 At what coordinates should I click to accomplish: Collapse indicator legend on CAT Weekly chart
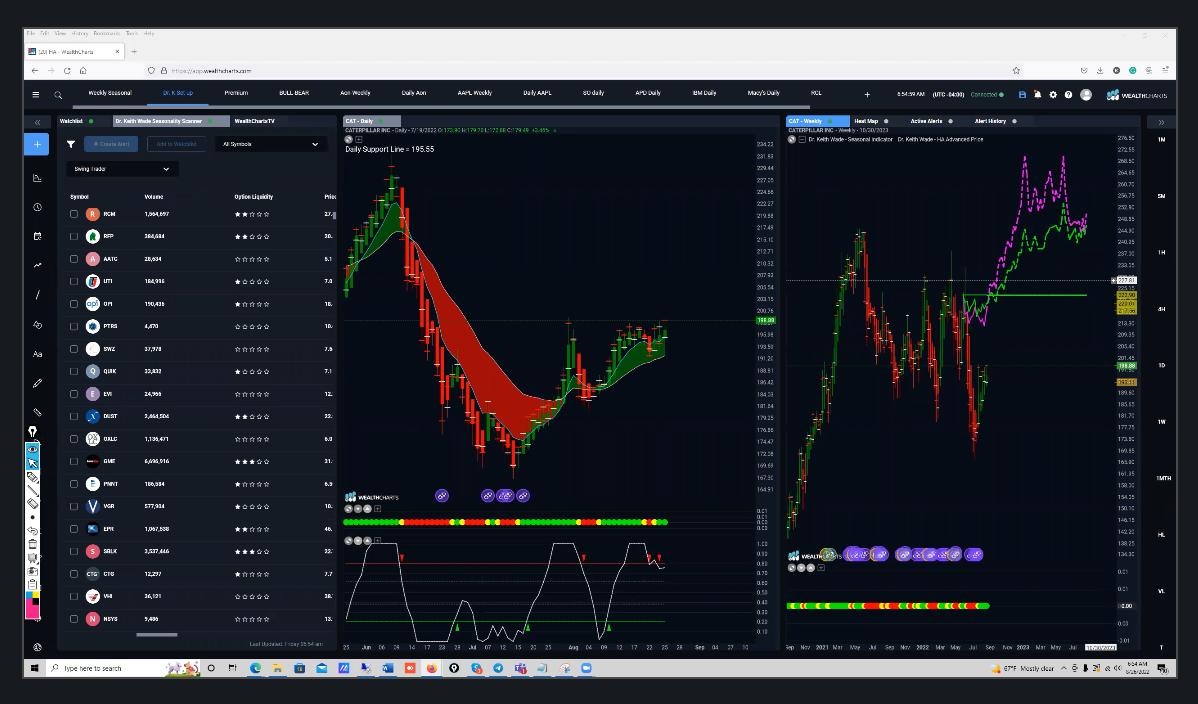[x=801, y=140]
